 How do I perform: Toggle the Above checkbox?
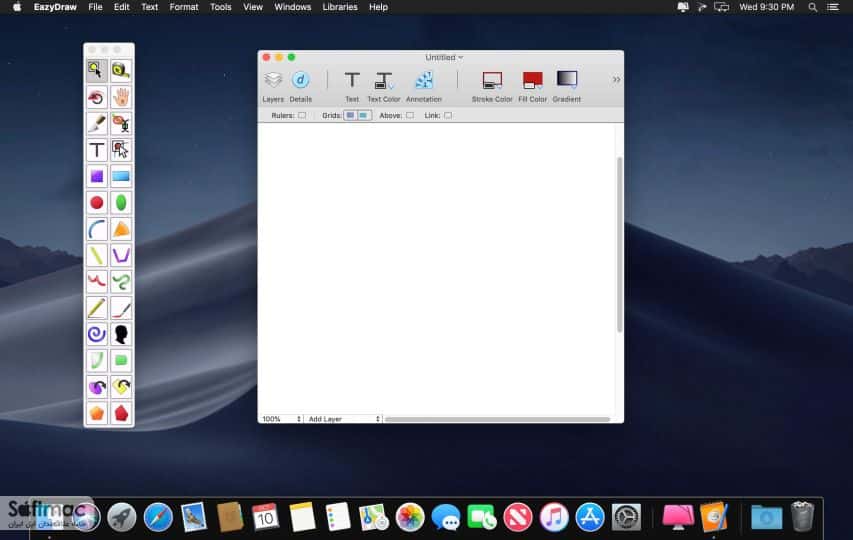[410, 115]
